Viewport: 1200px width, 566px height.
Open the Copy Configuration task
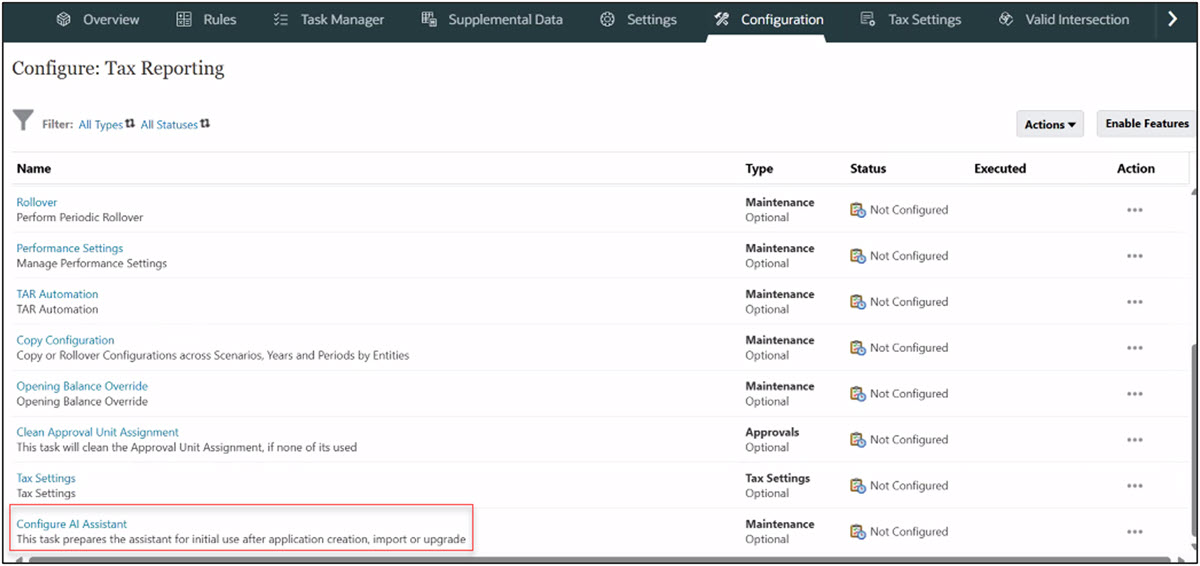pyautogui.click(x=65, y=340)
